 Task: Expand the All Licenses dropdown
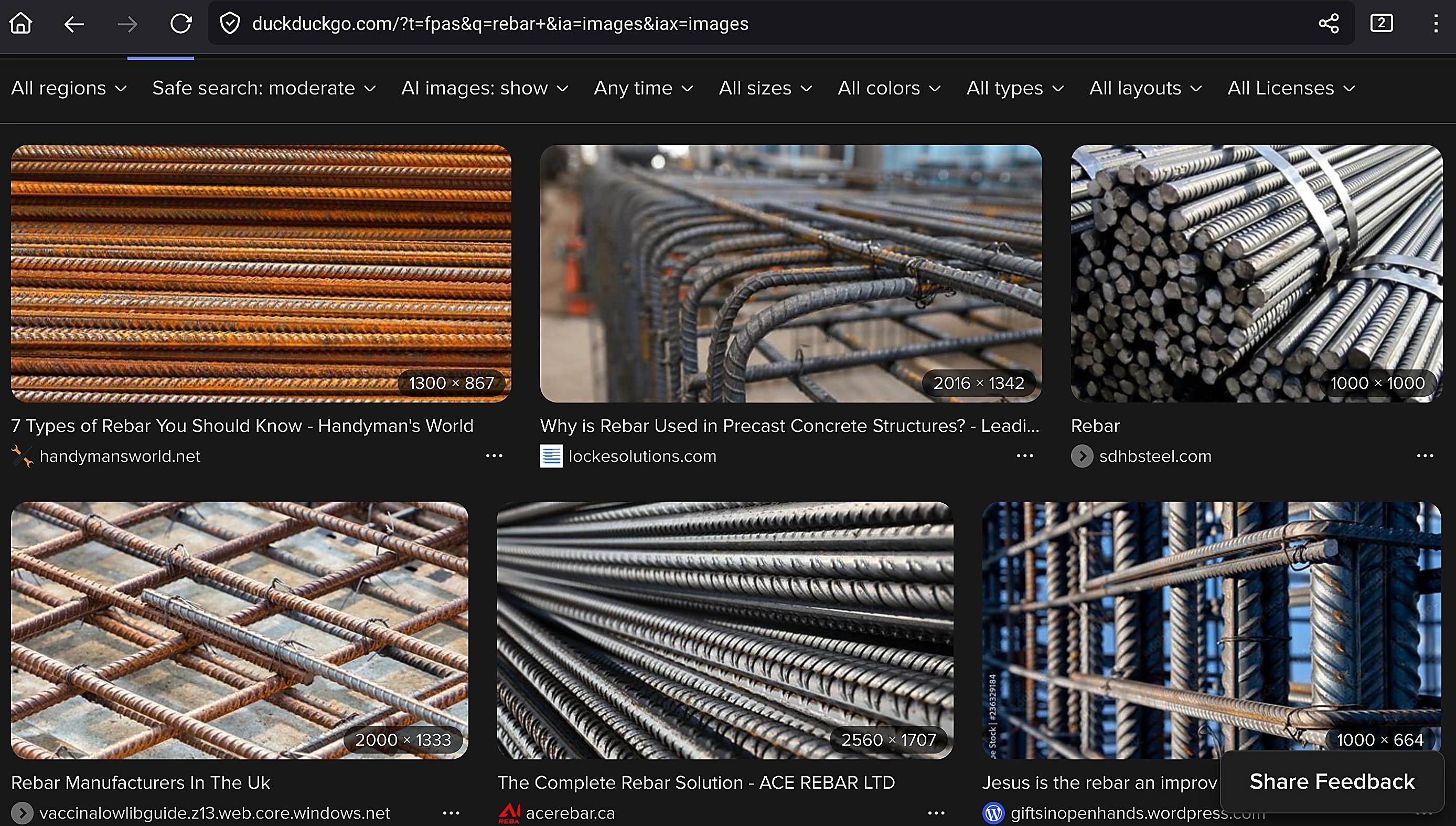(x=1290, y=89)
